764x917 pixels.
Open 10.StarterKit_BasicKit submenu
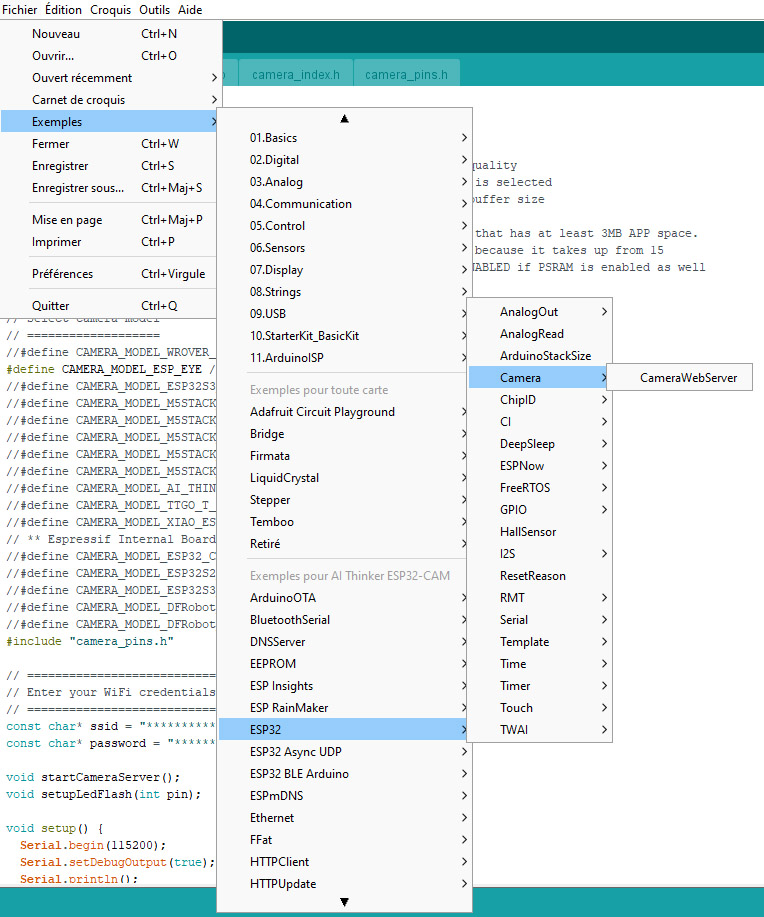[x=345, y=336]
